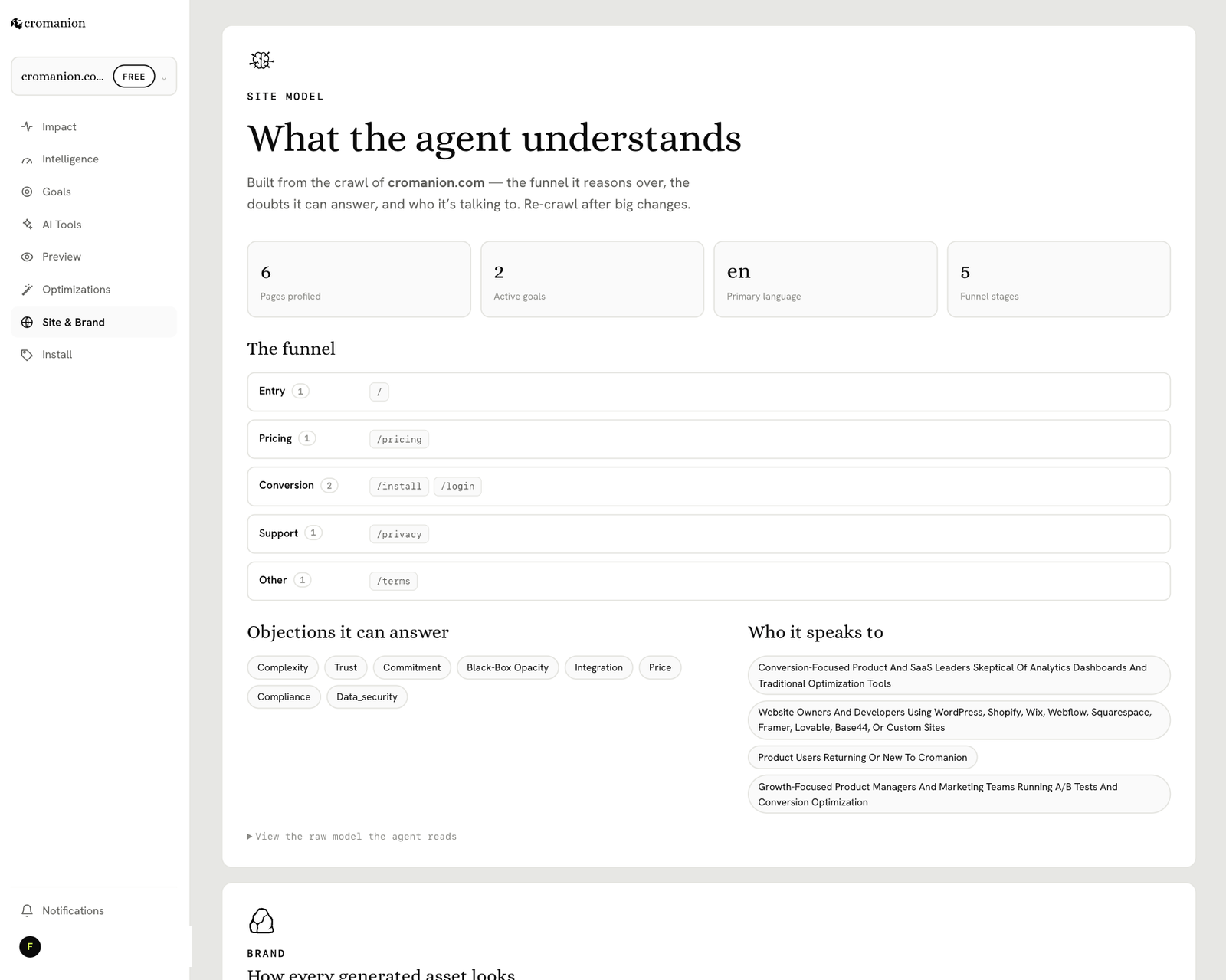Click the /install path chip

(x=399, y=487)
